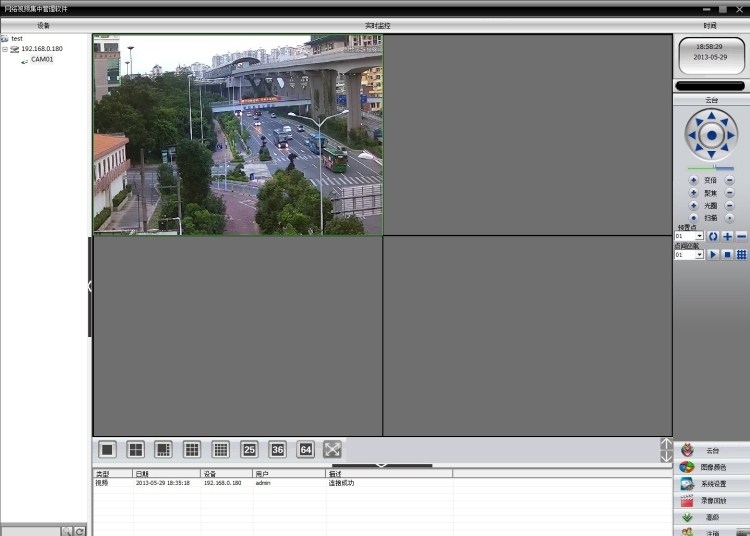Open the preset point dropdown
750x536 pixels.
(699, 236)
